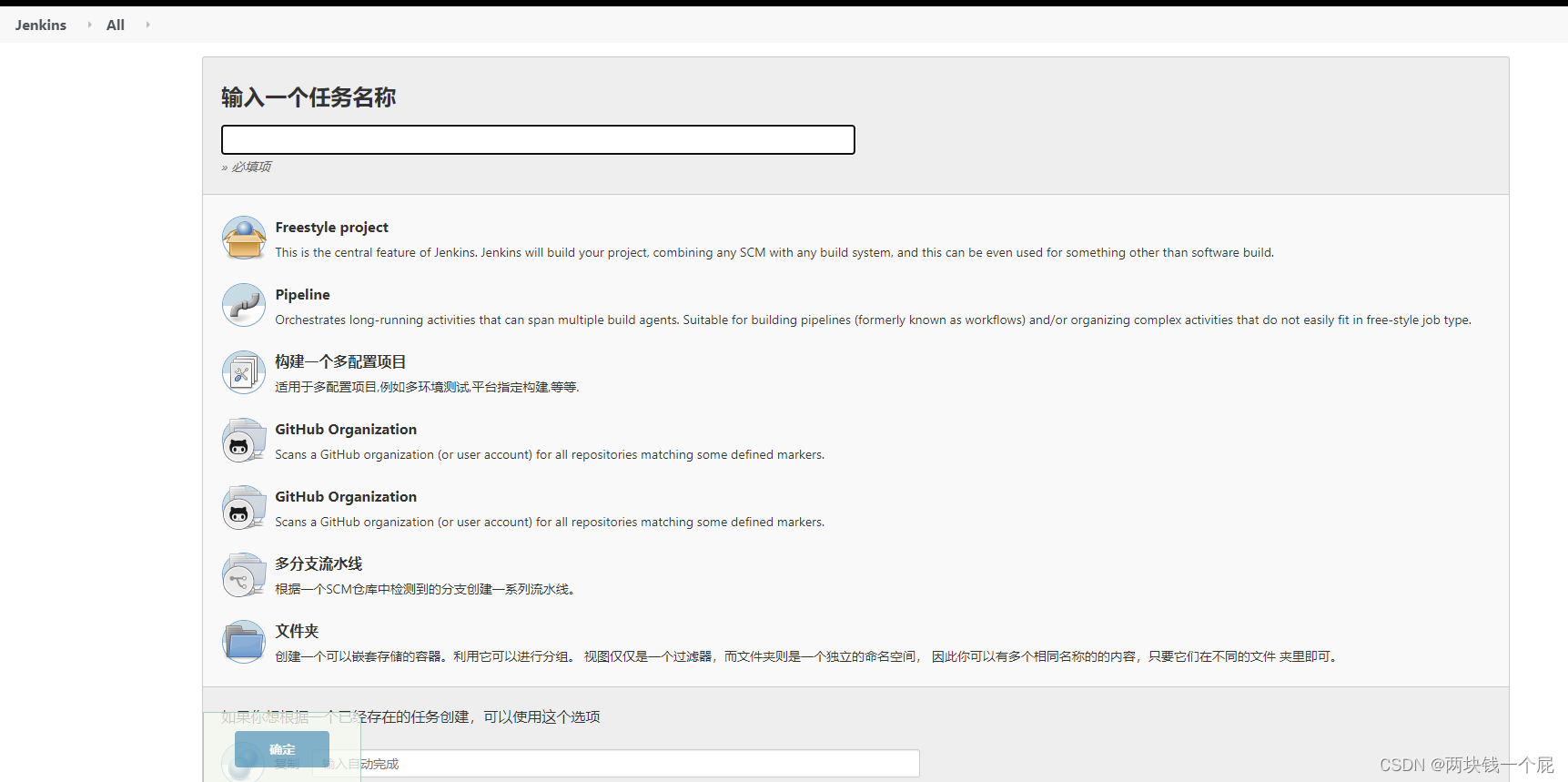Click the Pipeline description about build agents
The image size is (1568, 782).
pyautogui.click(x=873, y=320)
